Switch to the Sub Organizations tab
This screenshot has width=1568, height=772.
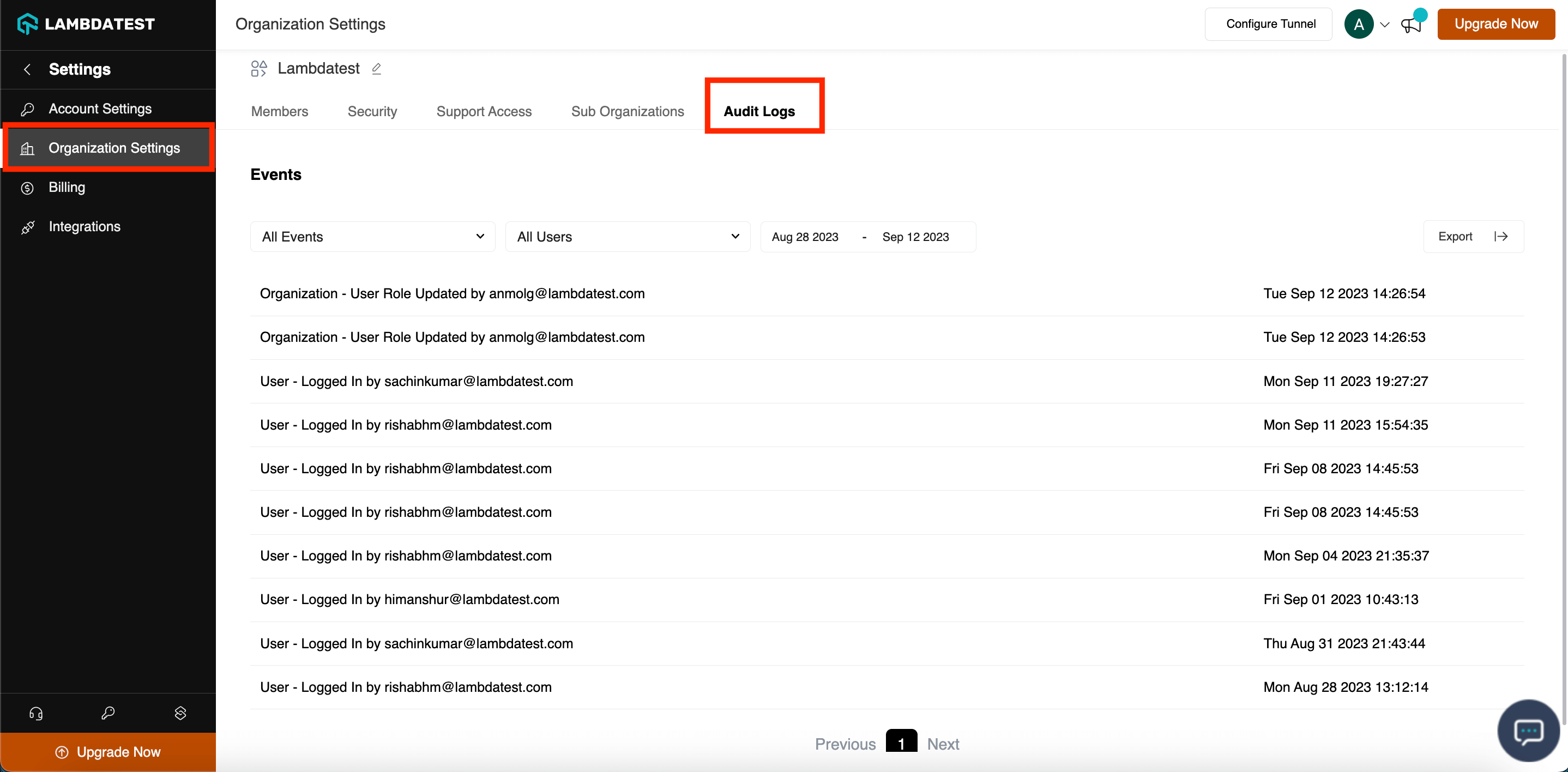tap(627, 111)
